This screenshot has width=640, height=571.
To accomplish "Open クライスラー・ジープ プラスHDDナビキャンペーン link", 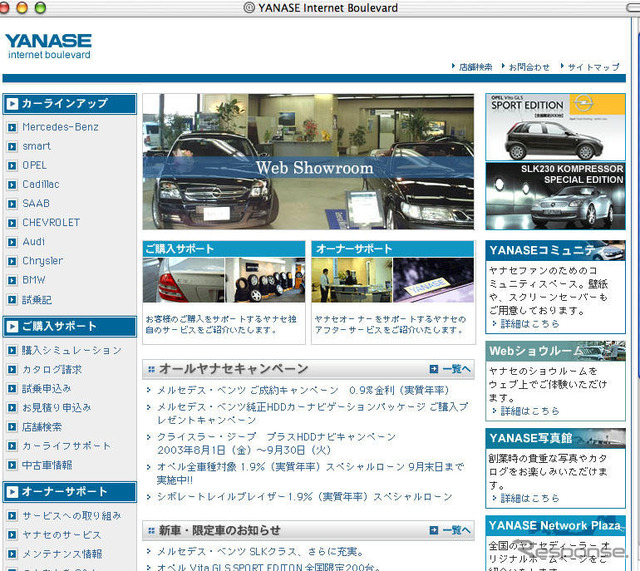I will [x=277, y=443].
